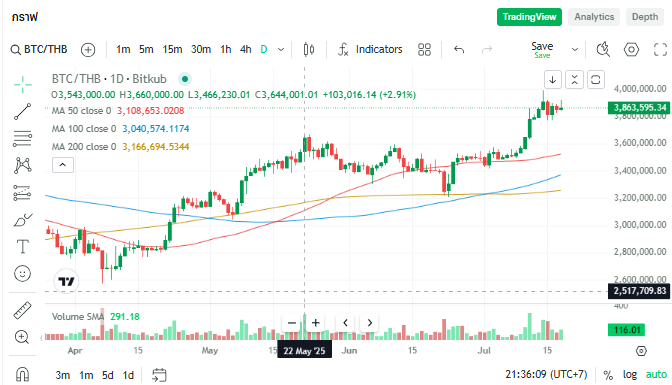The width and height of the screenshot is (672, 385).
Task: Set range to 1m at bottom bar
Action: click(86, 375)
